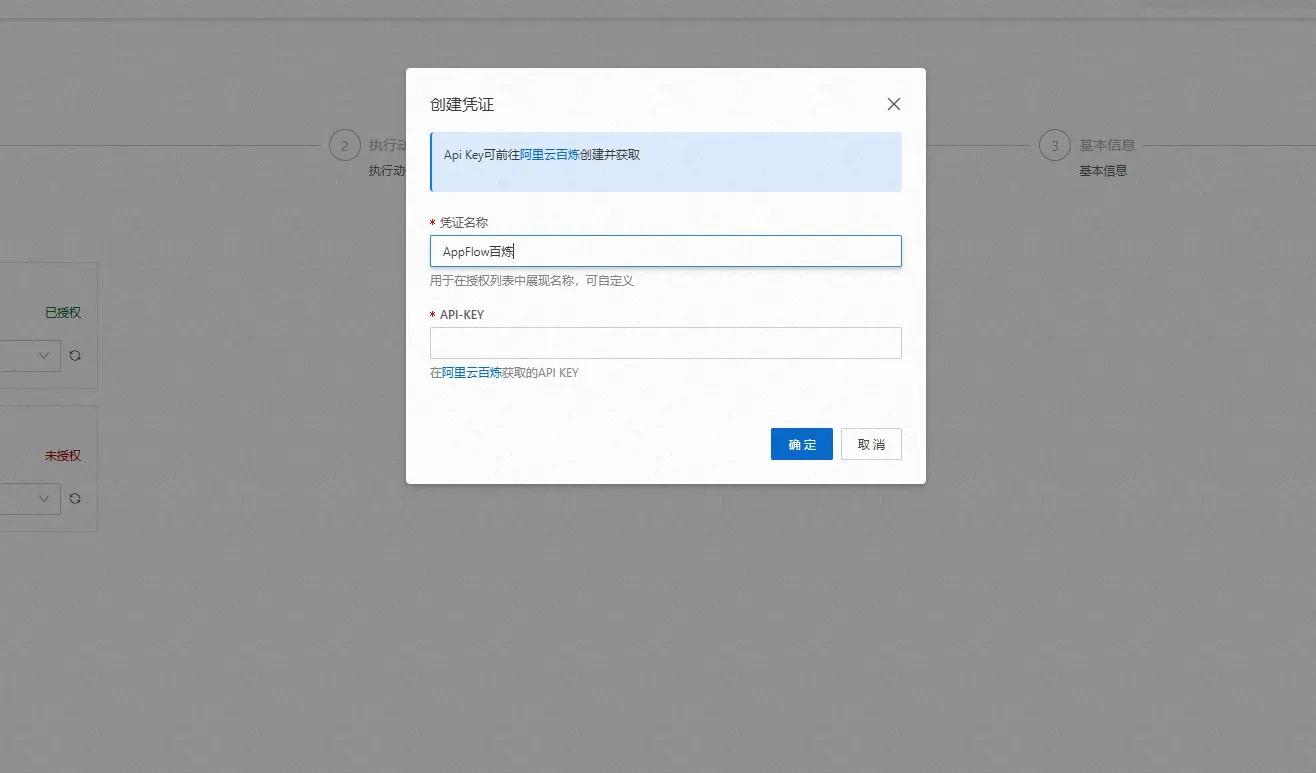The image size is (1316, 773).
Task: Click refresh icon beside 未授权 dropdown
Action: [x=75, y=498]
